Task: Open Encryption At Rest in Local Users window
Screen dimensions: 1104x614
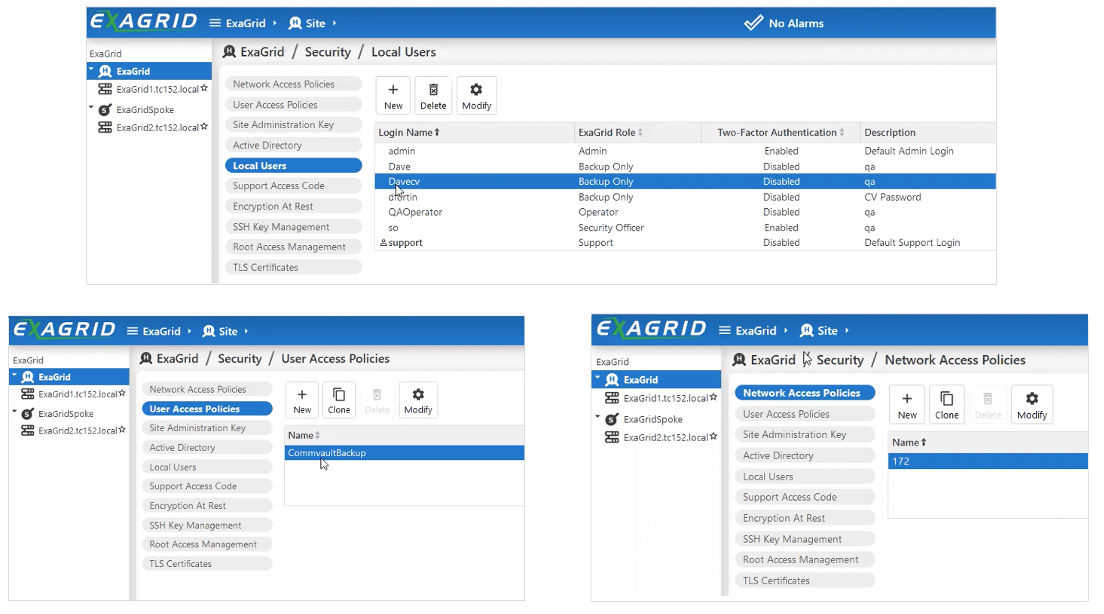Action: (293, 206)
